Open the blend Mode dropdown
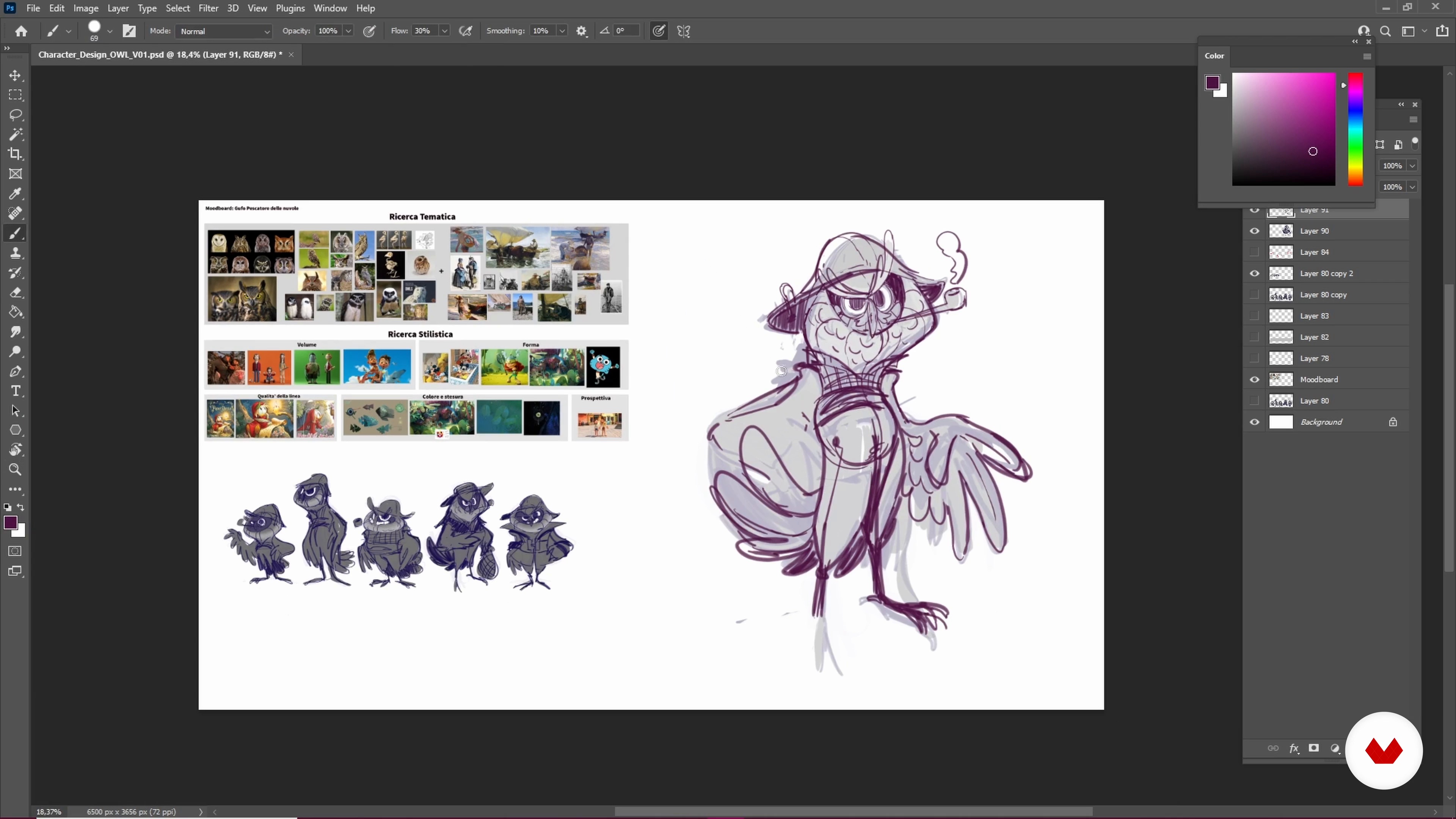 pos(224,31)
